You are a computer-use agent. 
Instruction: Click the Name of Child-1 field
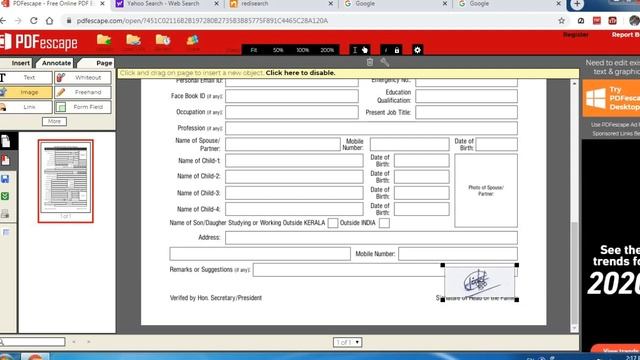pos(294,161)
